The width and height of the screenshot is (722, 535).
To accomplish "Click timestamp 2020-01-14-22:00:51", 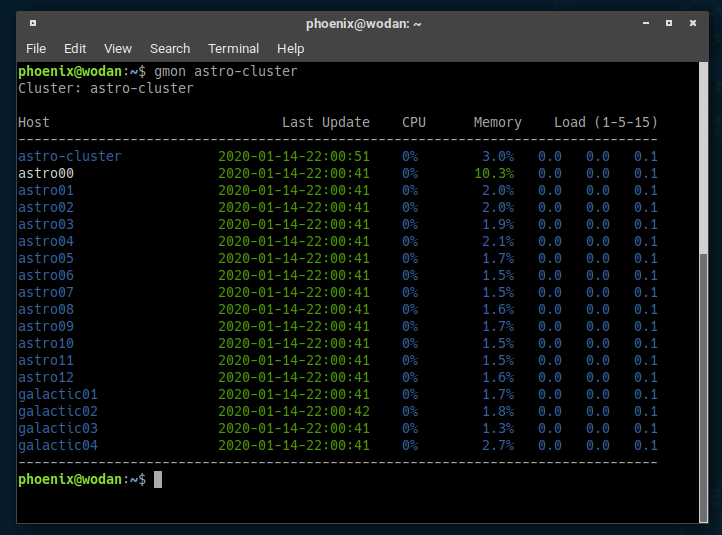I will (294, 156).
